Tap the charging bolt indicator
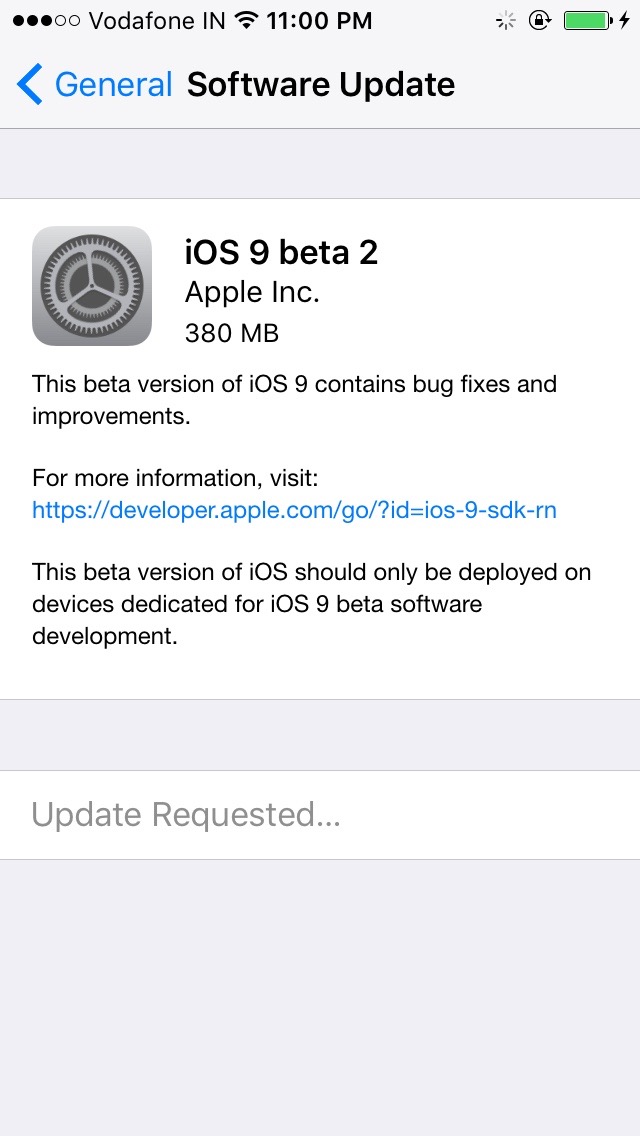The image size is (640, 1136). pyautogui.click(x=625, y=20)
